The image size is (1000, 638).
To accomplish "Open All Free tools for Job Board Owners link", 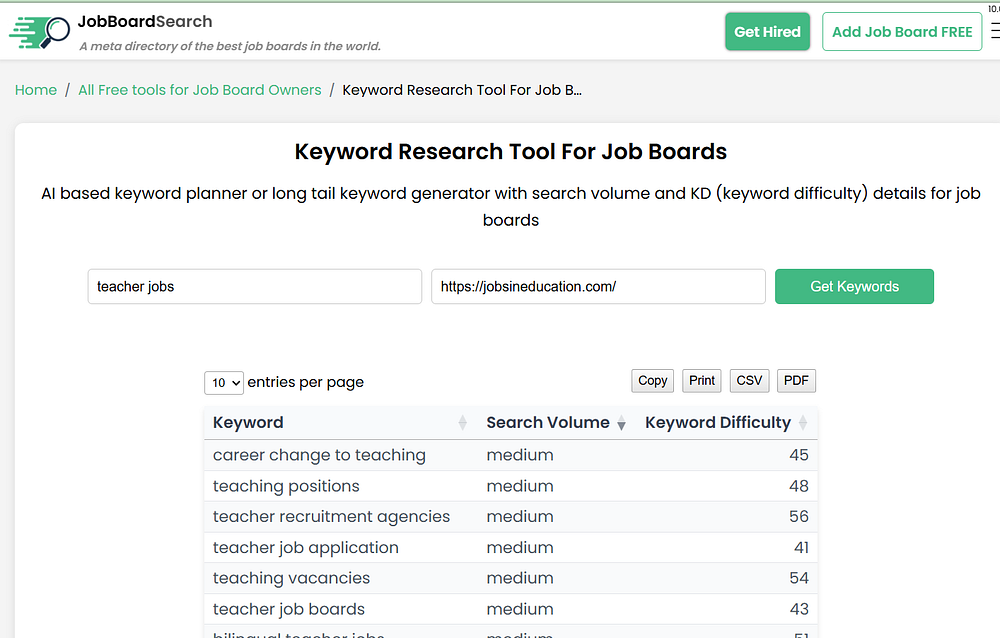I will pos(200,90).
